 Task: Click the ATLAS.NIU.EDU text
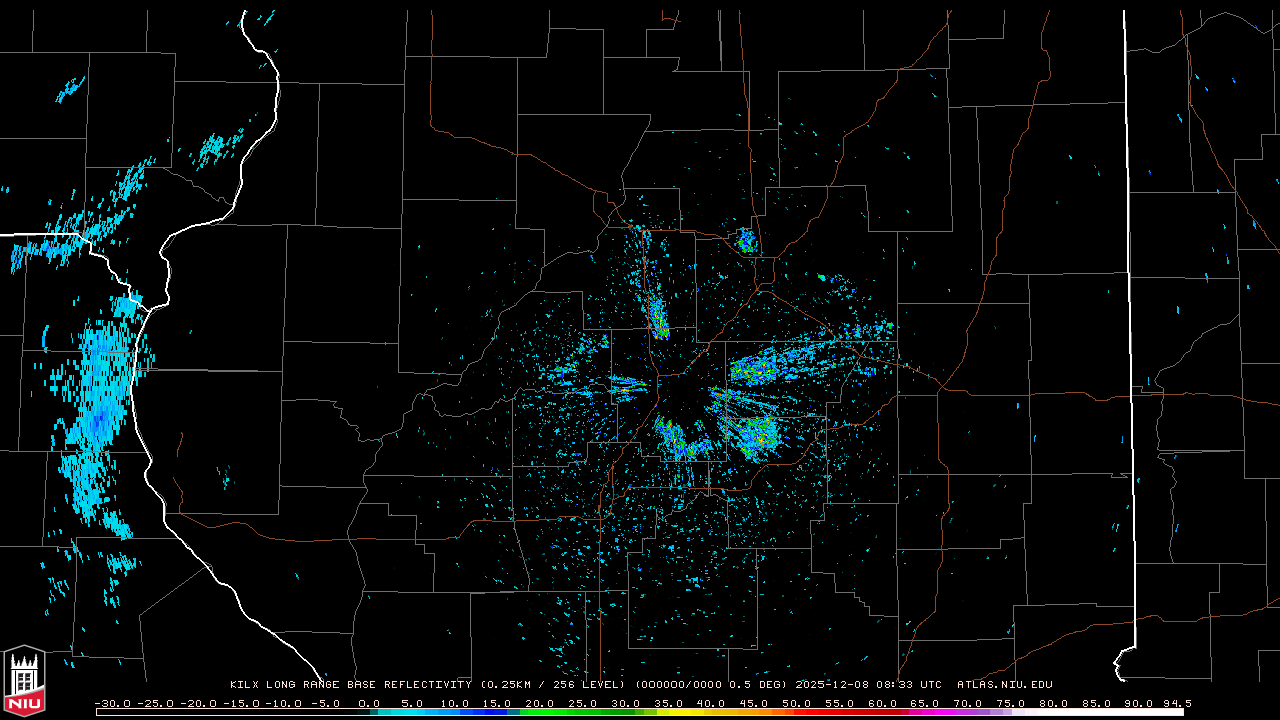[x=1004, y=685]
